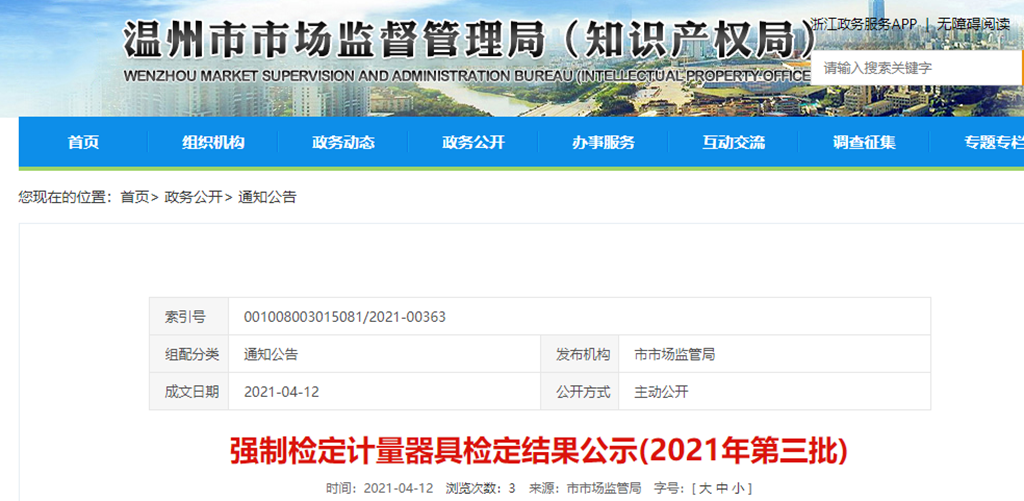Click the 组配分类 label cell
Image resolution: width=1024 pixels, height=501 pixels.
tap(189, 354)
